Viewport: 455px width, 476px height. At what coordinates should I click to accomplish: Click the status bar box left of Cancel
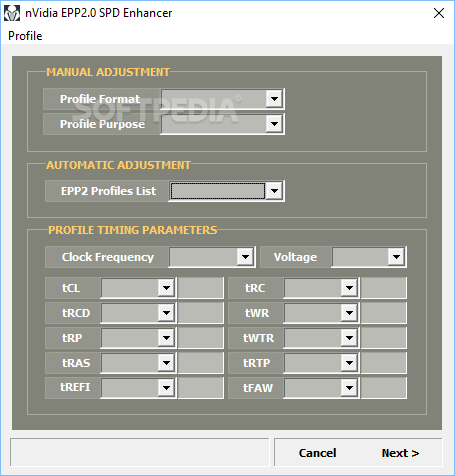pyautogui.click(x=140, y=452)
